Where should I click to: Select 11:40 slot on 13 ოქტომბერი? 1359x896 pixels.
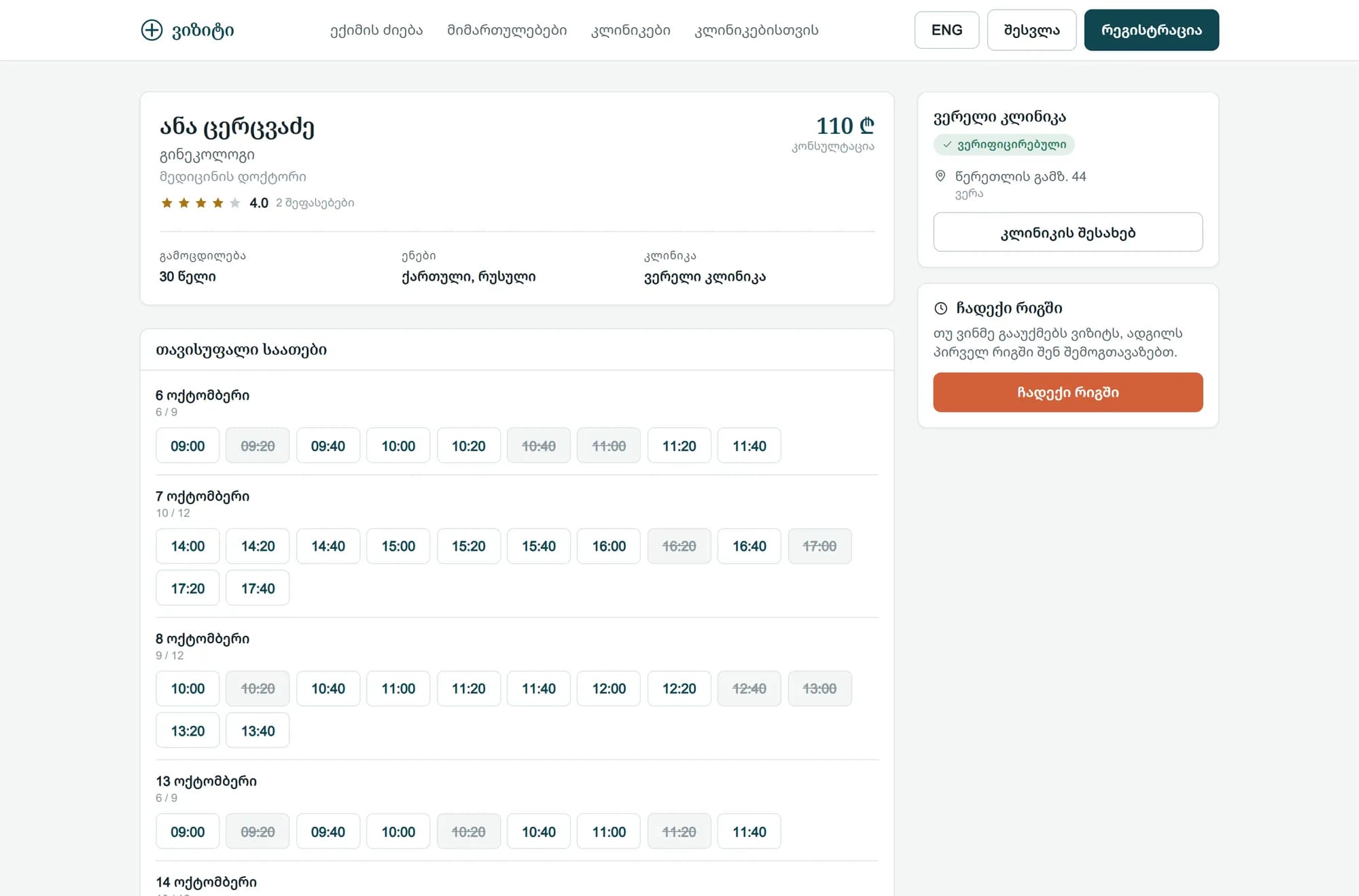click(x=749, y=831)
